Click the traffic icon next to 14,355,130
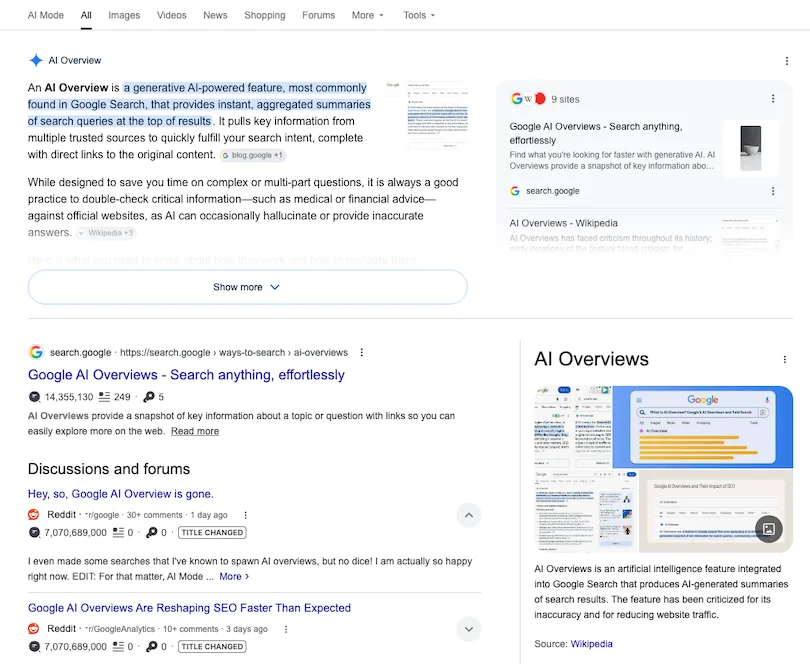The height and width of the screenshot is (664, 810). [x=34, y=397]
